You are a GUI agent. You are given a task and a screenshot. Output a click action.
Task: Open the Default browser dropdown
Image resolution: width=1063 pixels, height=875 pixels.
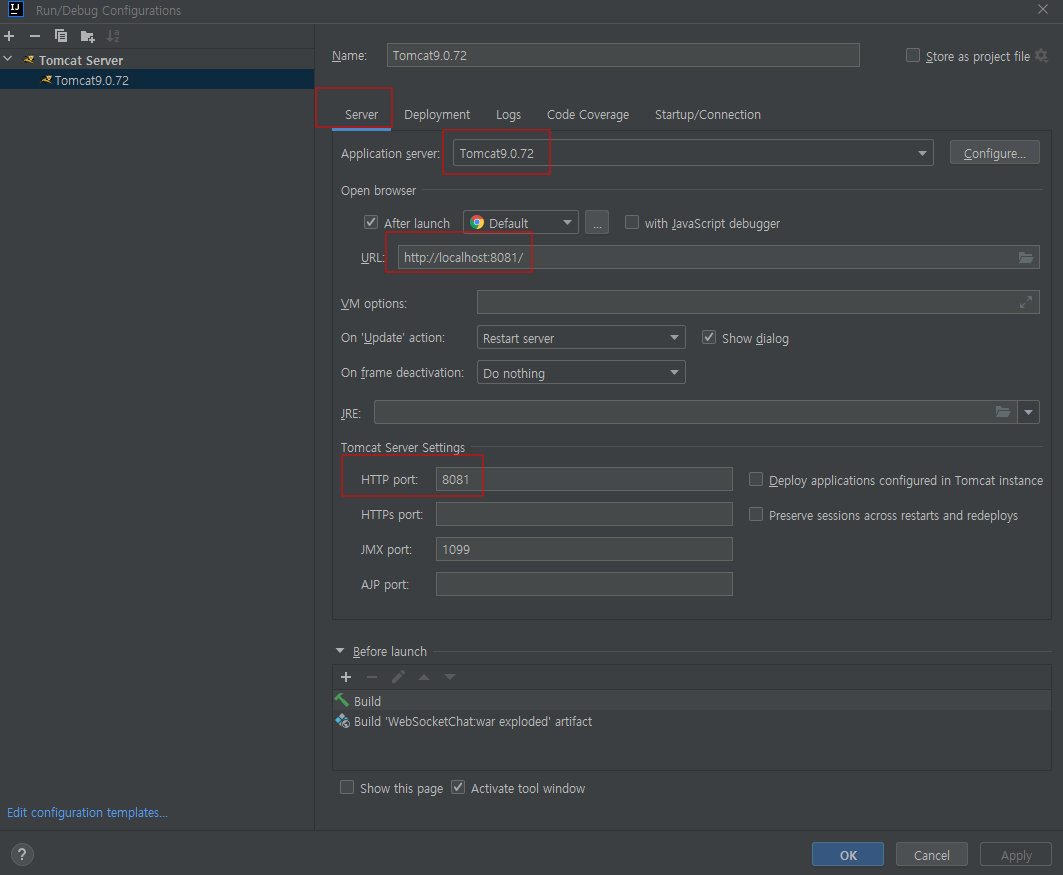tap(521, 222)
